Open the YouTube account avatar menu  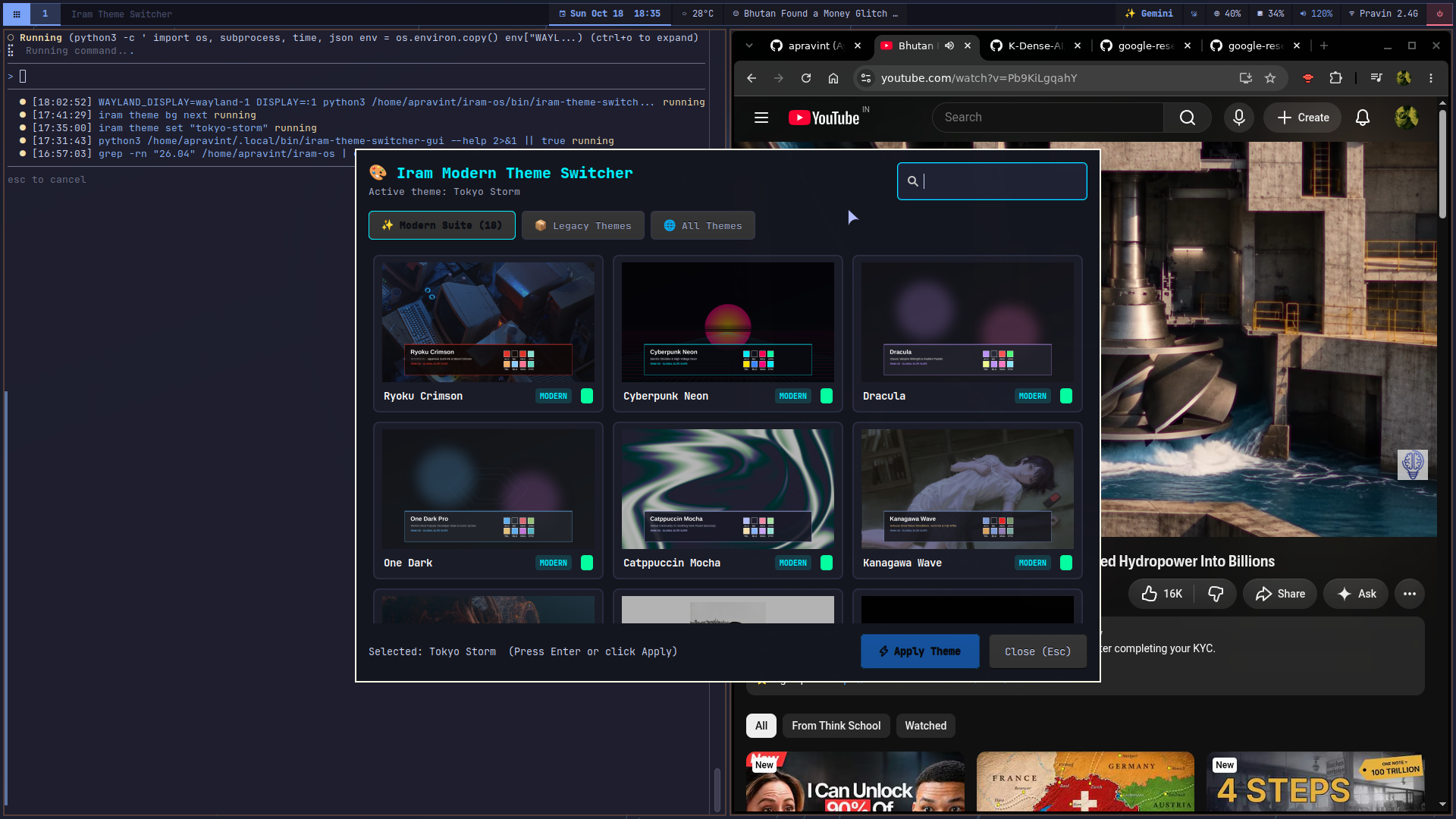click(1407, 118)
